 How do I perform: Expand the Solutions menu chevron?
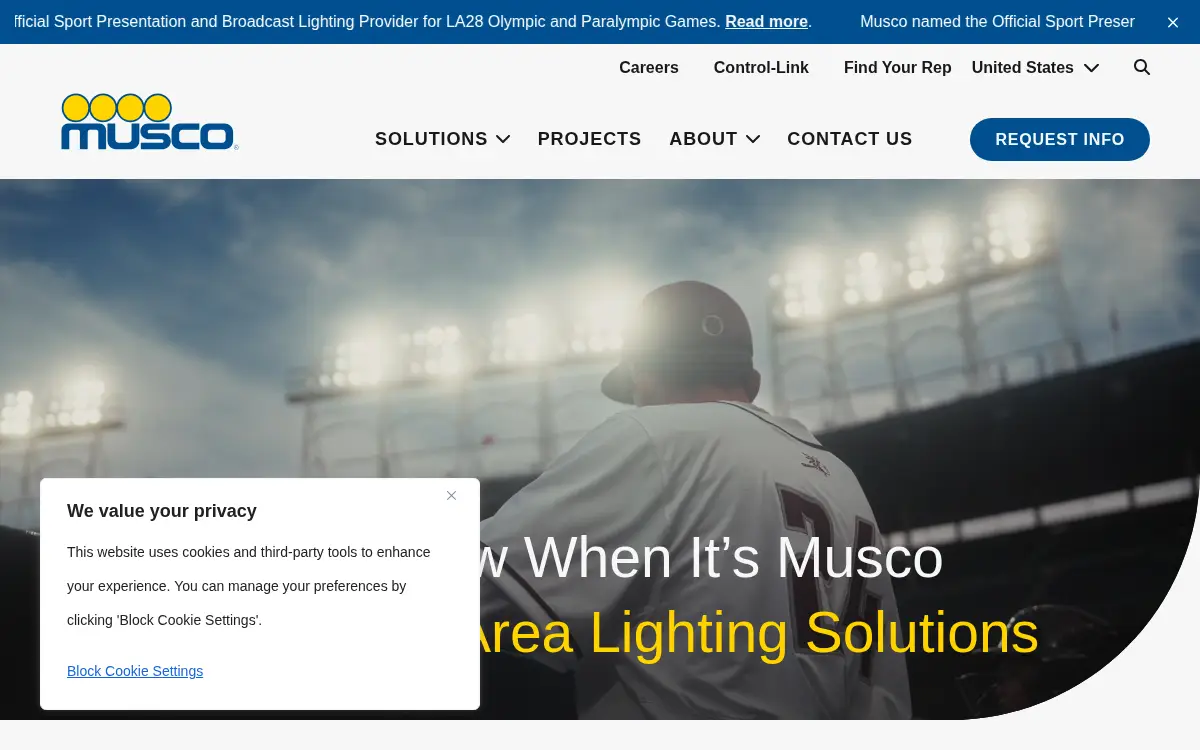point(503,139)
